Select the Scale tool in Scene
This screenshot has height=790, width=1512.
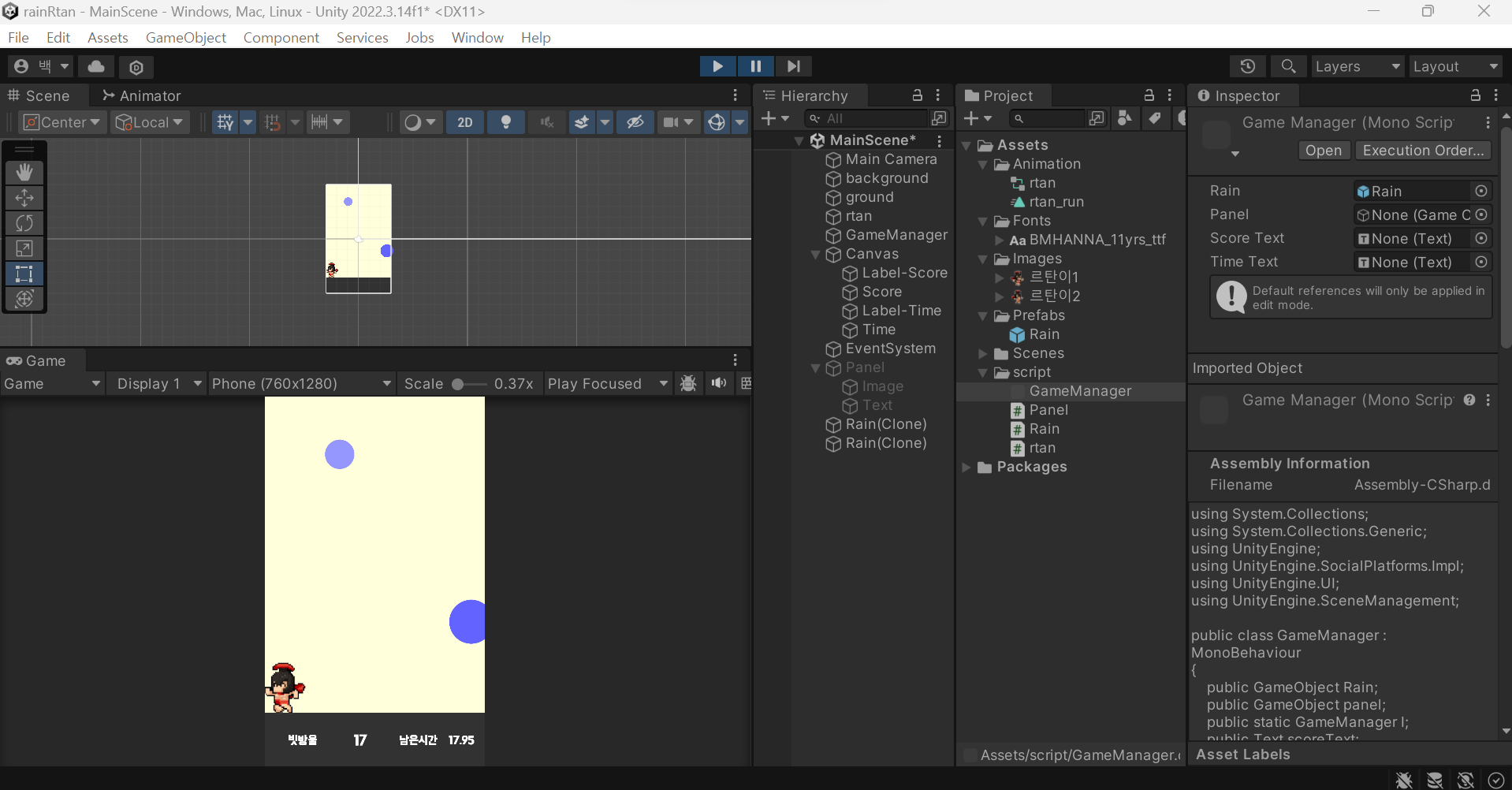tap(24, 248)
